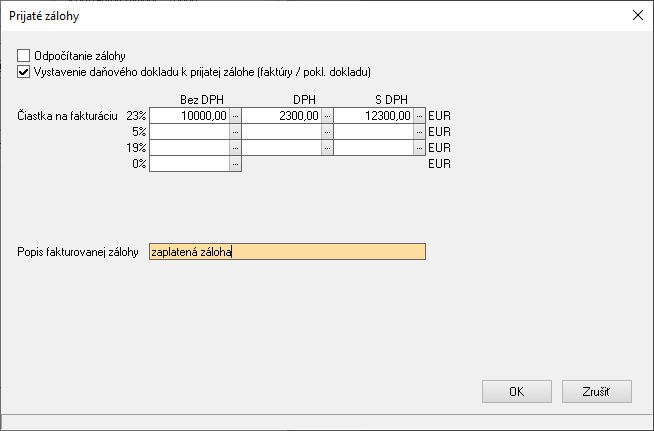The height and width of the screenshot is (431, 654).
Task: Select the 0% Bez DPH input field
Action: click(189, 163)
